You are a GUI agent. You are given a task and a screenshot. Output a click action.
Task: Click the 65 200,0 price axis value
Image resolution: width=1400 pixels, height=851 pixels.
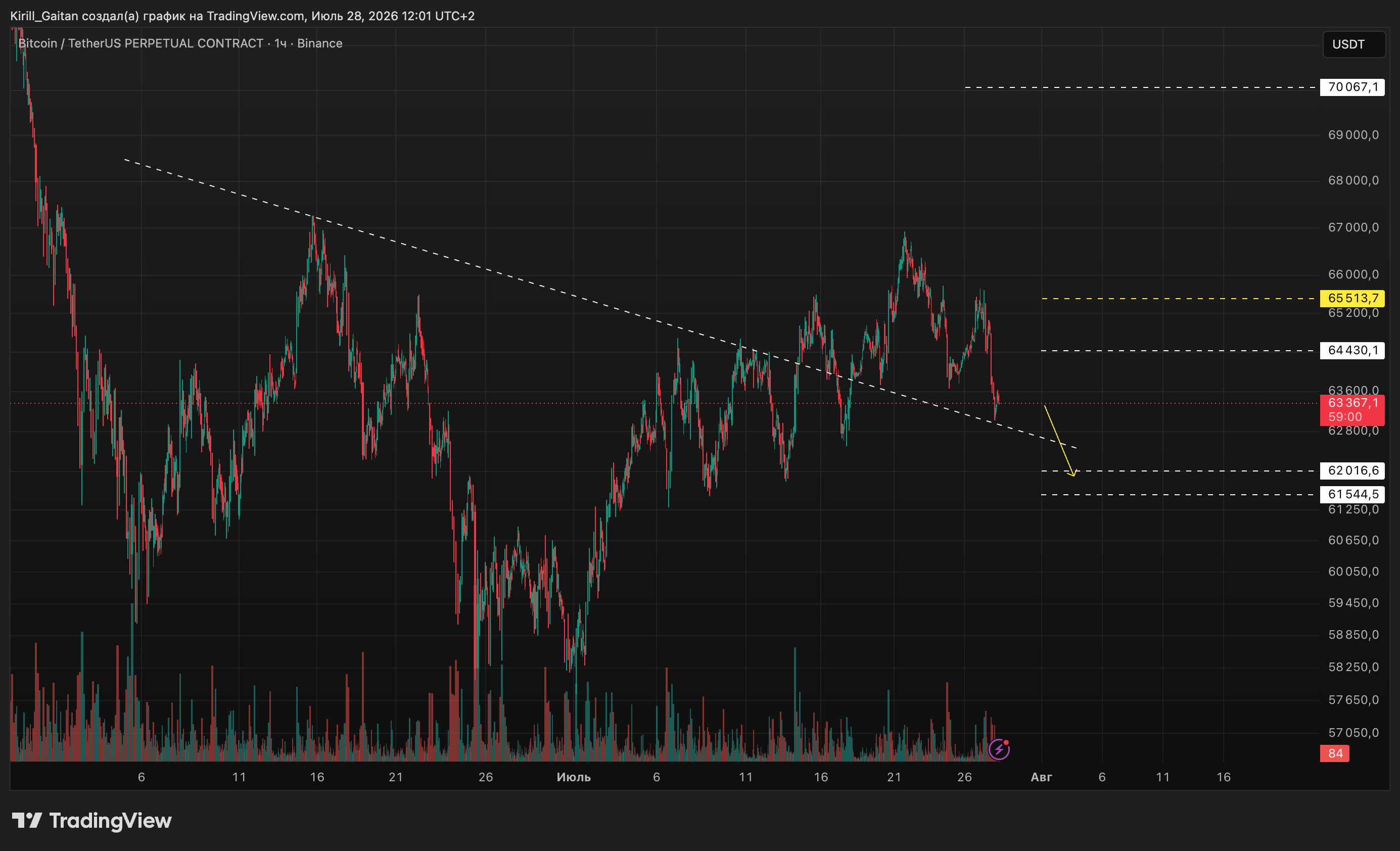point(1353,313)
